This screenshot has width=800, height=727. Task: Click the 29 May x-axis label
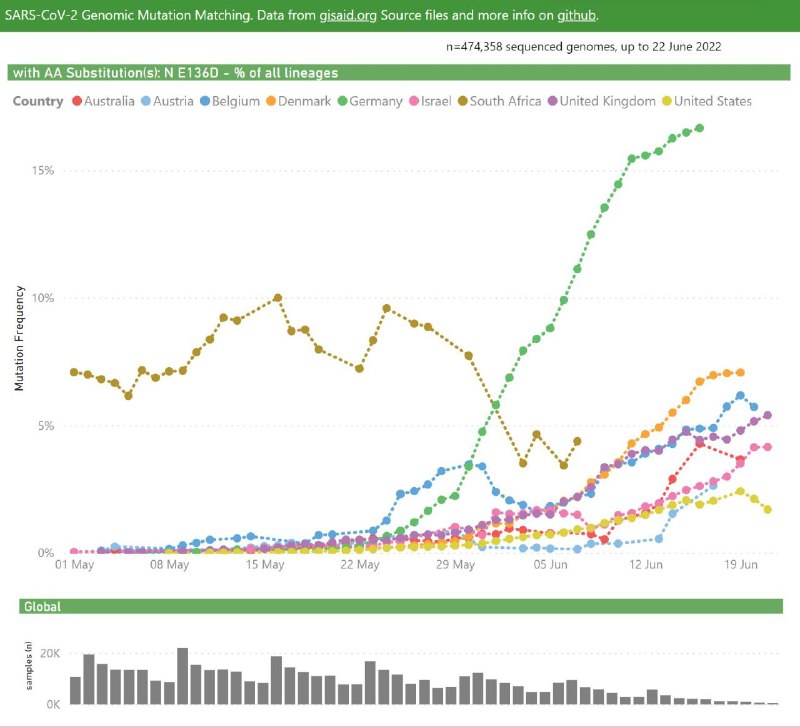(x=455, y=565)
